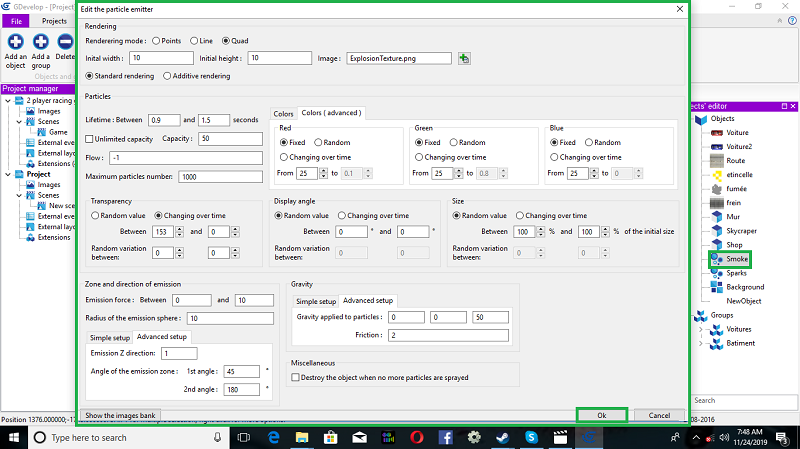800x449 pixels.
Task: Click the Transparency Between 153 spinner
Action: point(179,232)
